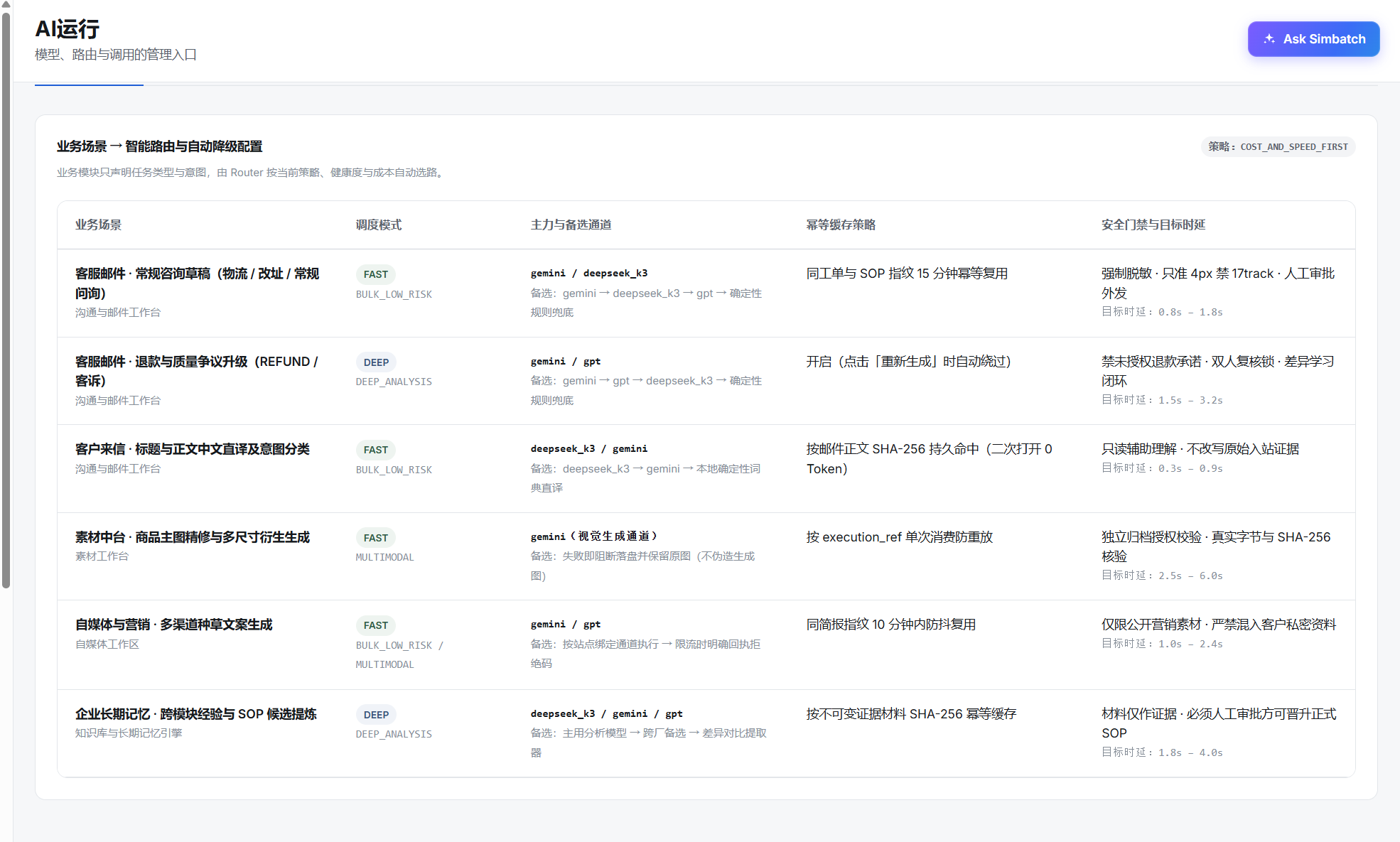Image resolution: width=1400 pixels, height=842 pixels.
Task: Click 目标时延 2.5s – 6.0s value
Action: point(1162,576)
